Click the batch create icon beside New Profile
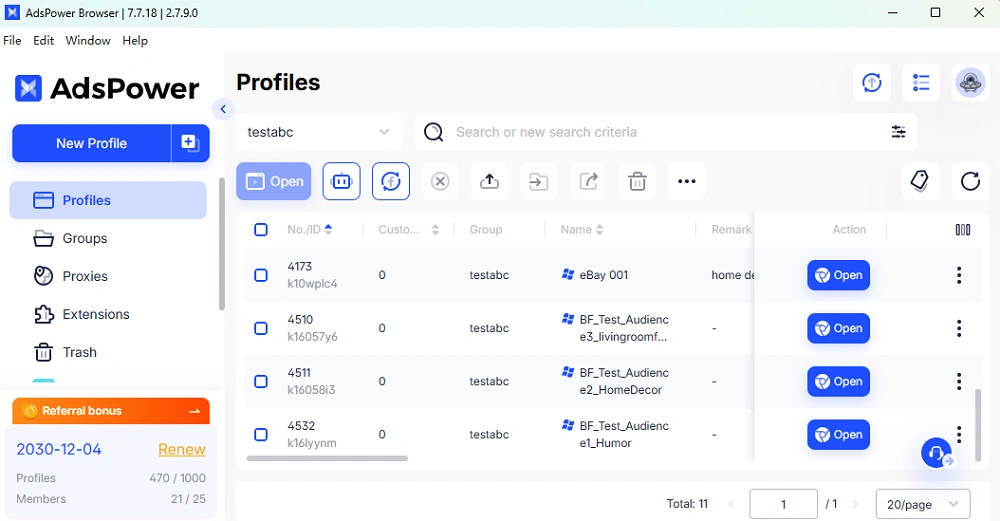 click(x=190, y=143)
